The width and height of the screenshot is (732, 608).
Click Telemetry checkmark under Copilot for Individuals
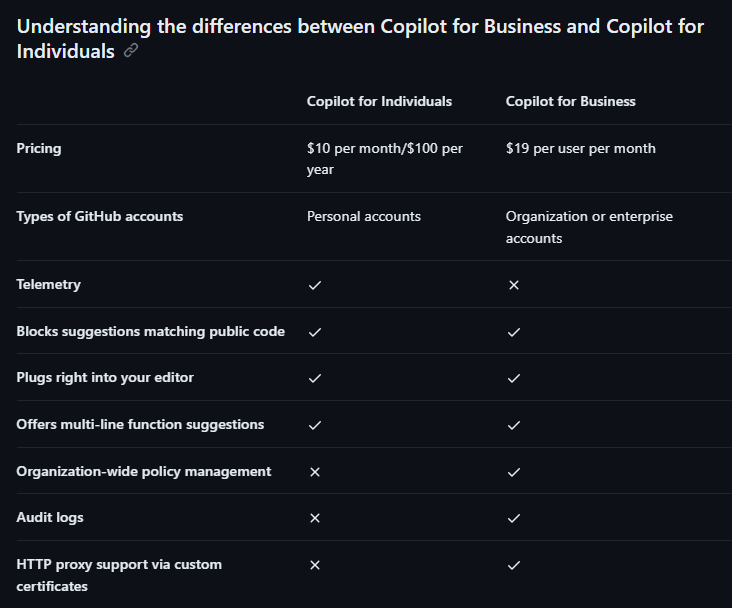pos(315,285)
